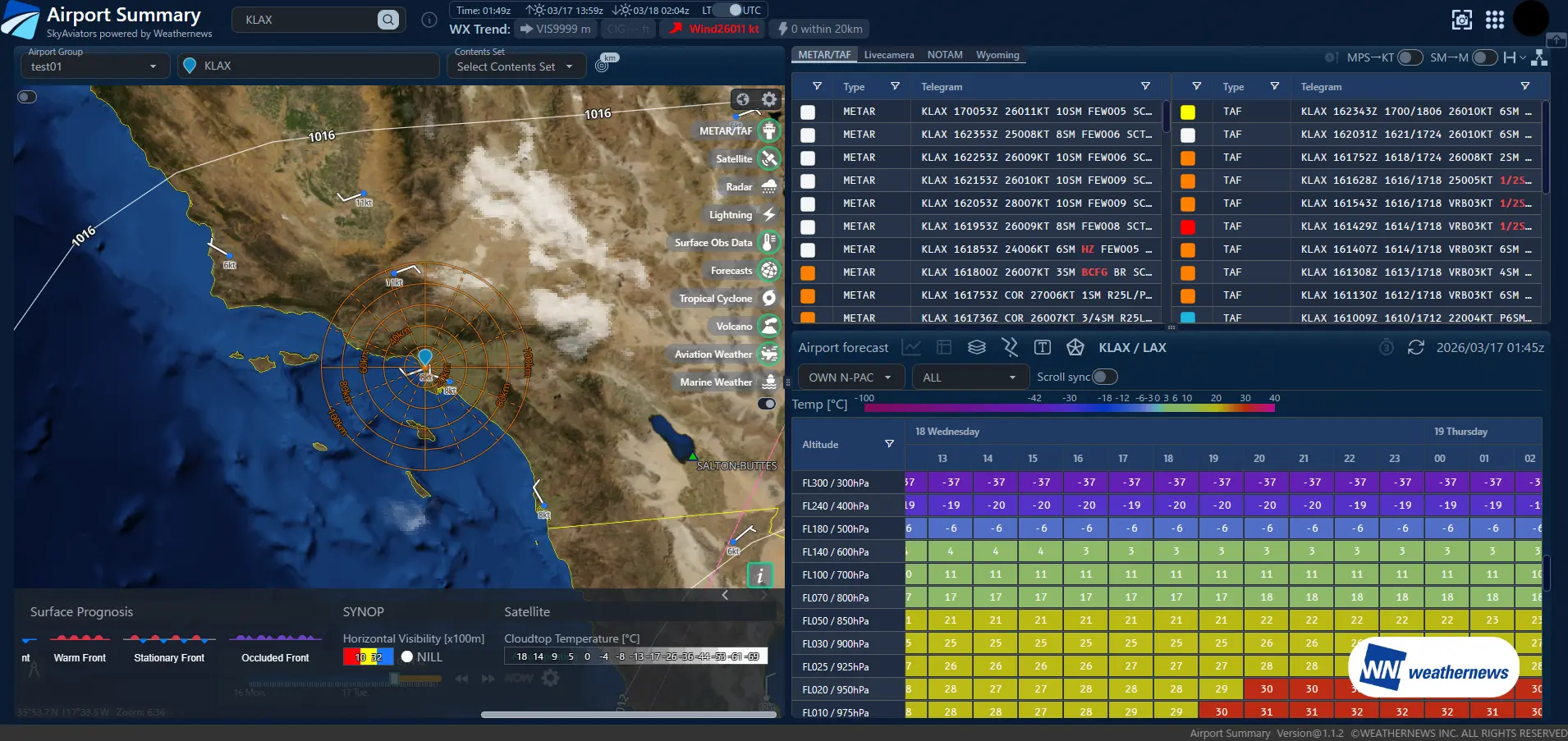Toggle the LT/UTC time switch

pyautogui.click(x=728, y=10)
